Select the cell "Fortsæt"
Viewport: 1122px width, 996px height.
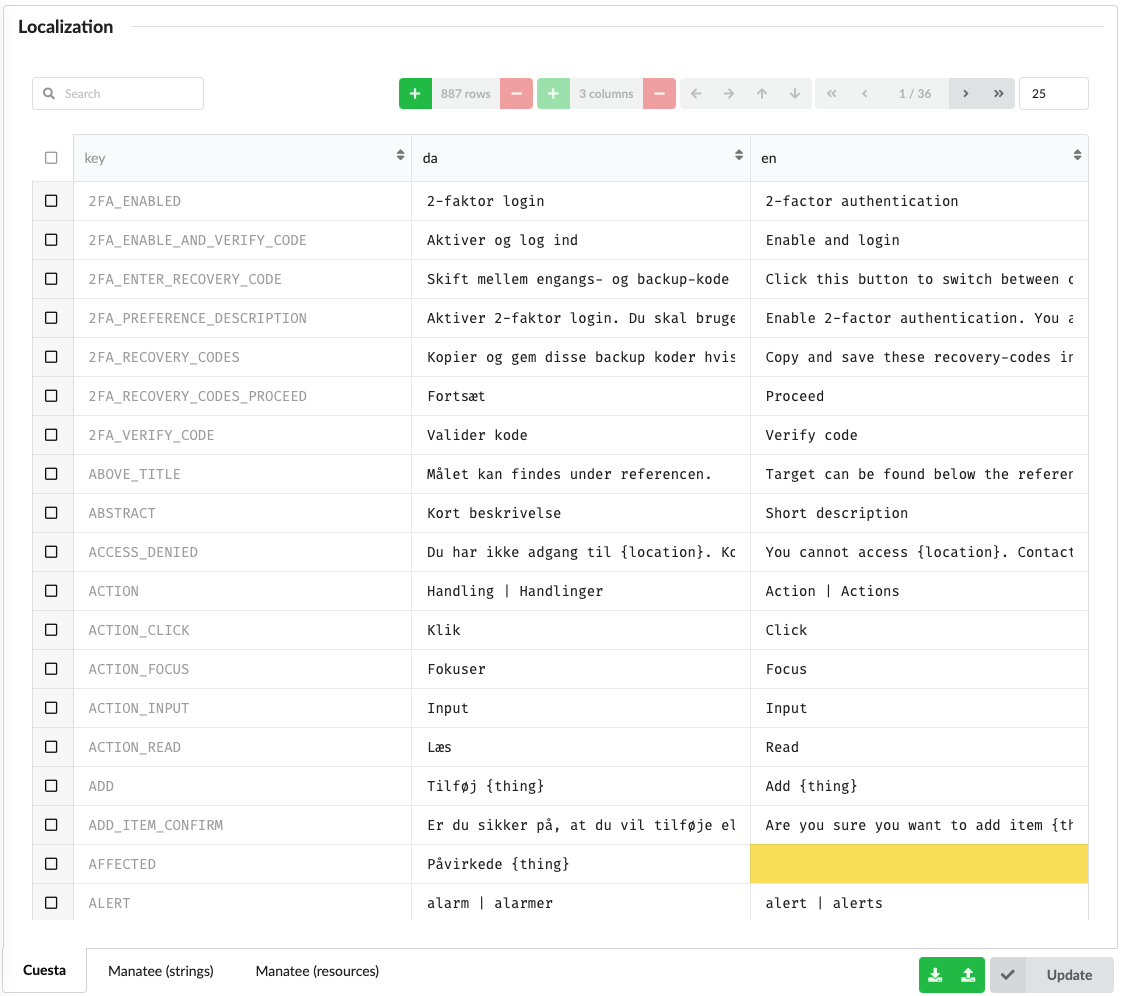pyautogui.click(x=581, y=396)
